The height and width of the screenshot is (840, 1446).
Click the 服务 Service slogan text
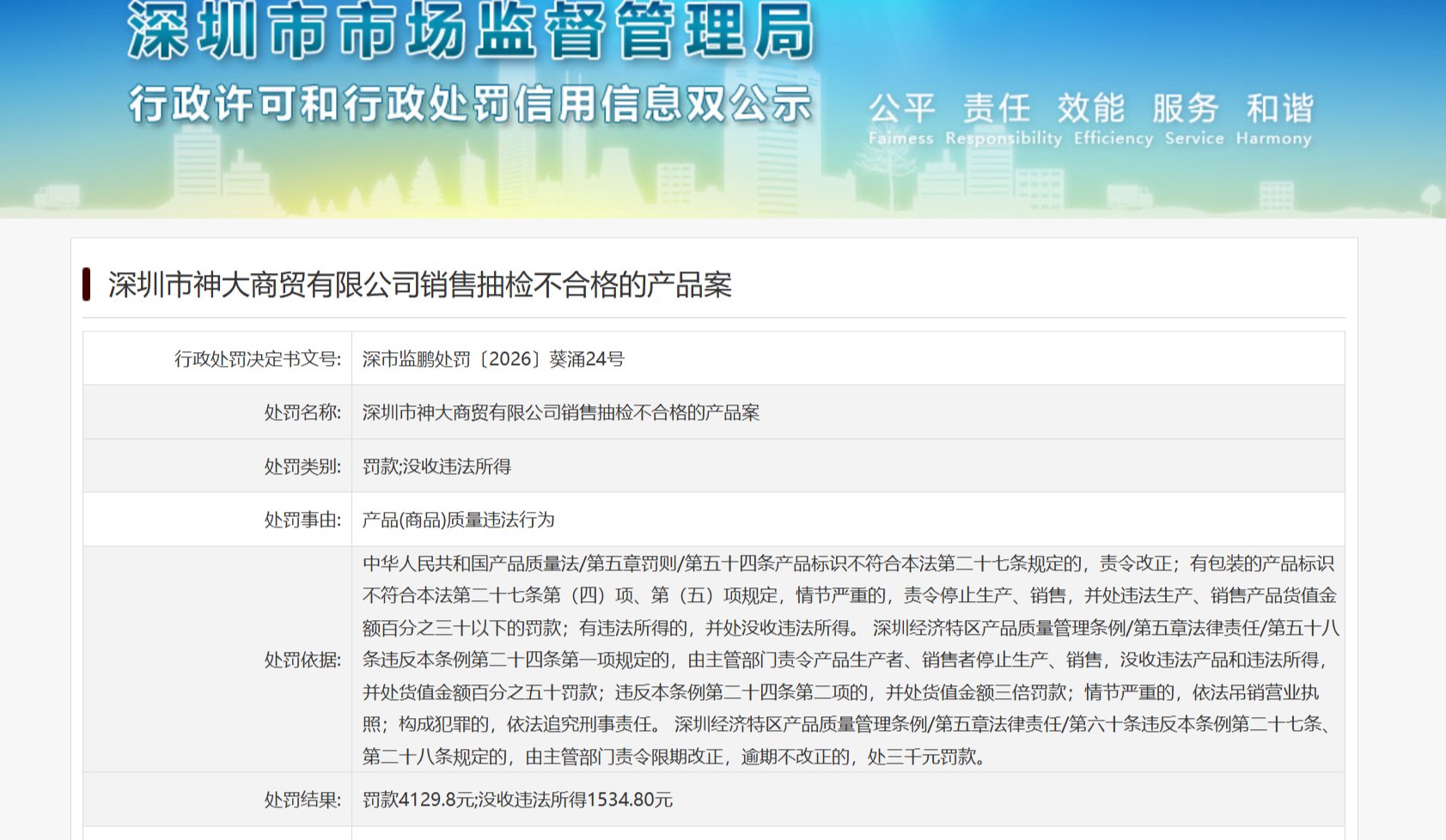tap(1193, 119)
